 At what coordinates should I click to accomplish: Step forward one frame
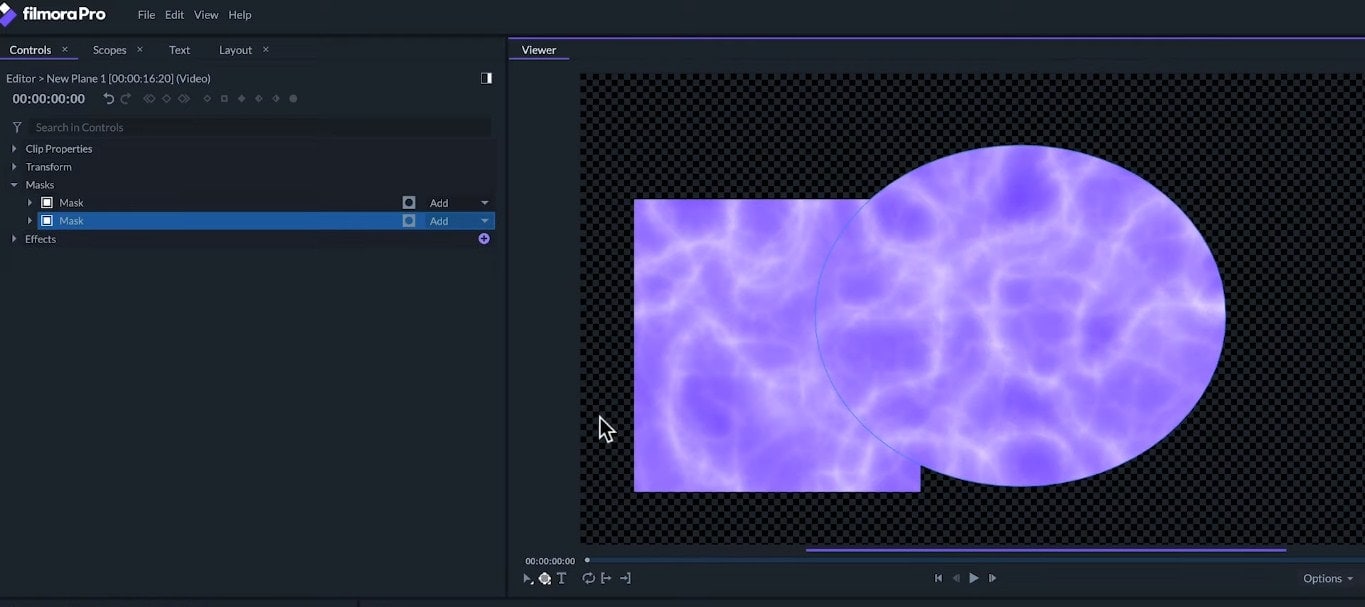[x=992, y=578]
